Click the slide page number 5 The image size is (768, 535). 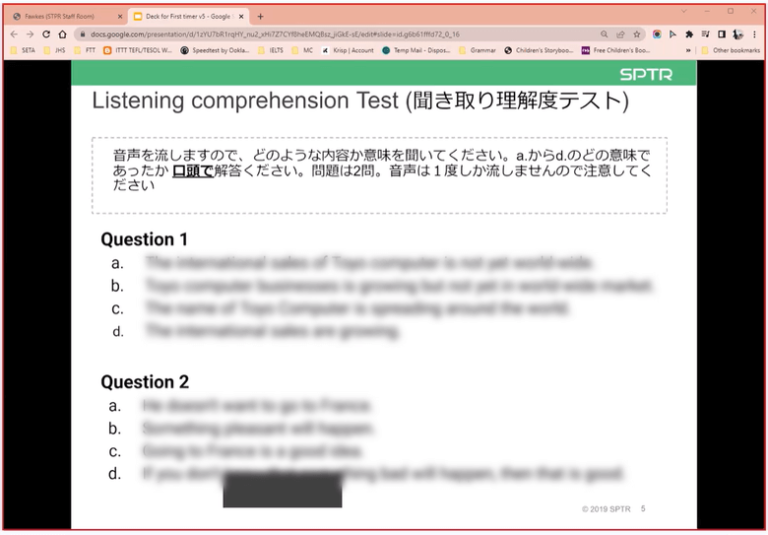(643, 509)
